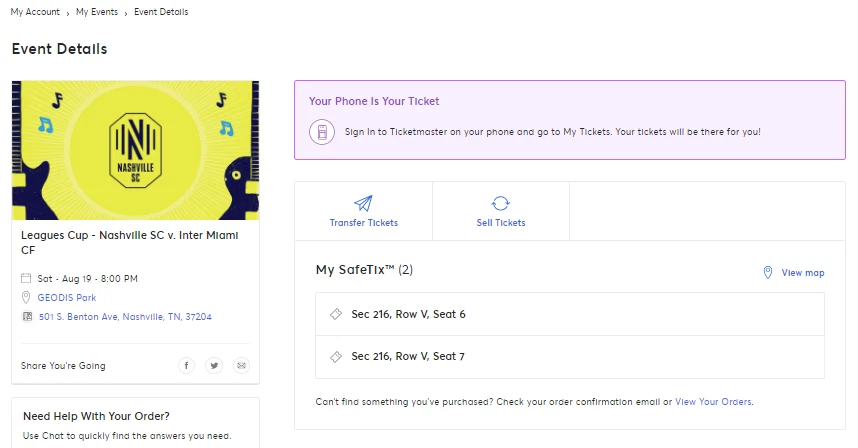858x448 pixels.
Task: Click the Nashville SC event image
Action: tap(135, 150)
